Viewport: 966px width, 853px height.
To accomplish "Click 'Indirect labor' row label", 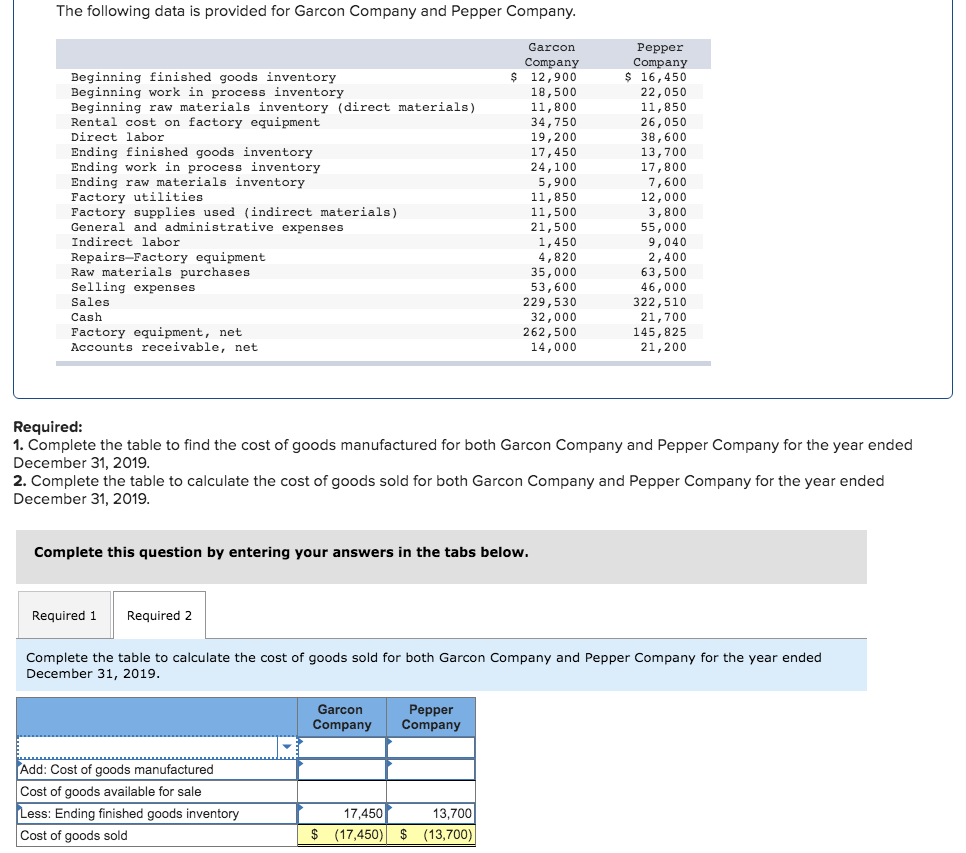I will point(125,242).
